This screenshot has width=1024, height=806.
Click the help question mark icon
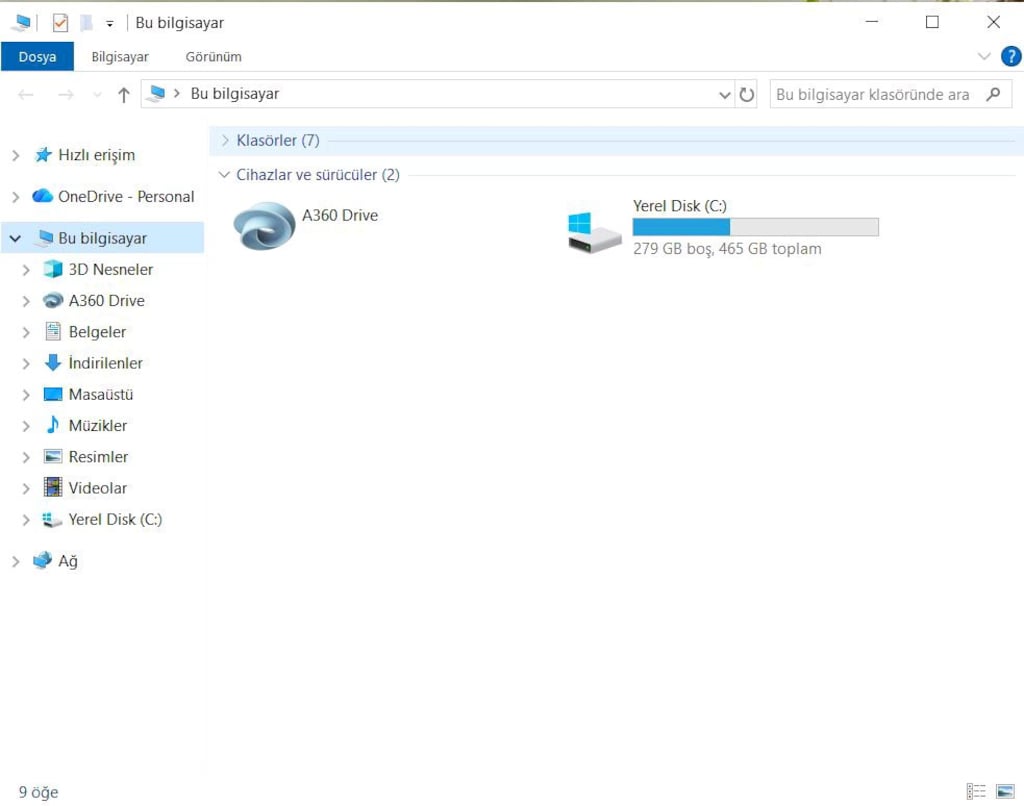(1010, 57)
